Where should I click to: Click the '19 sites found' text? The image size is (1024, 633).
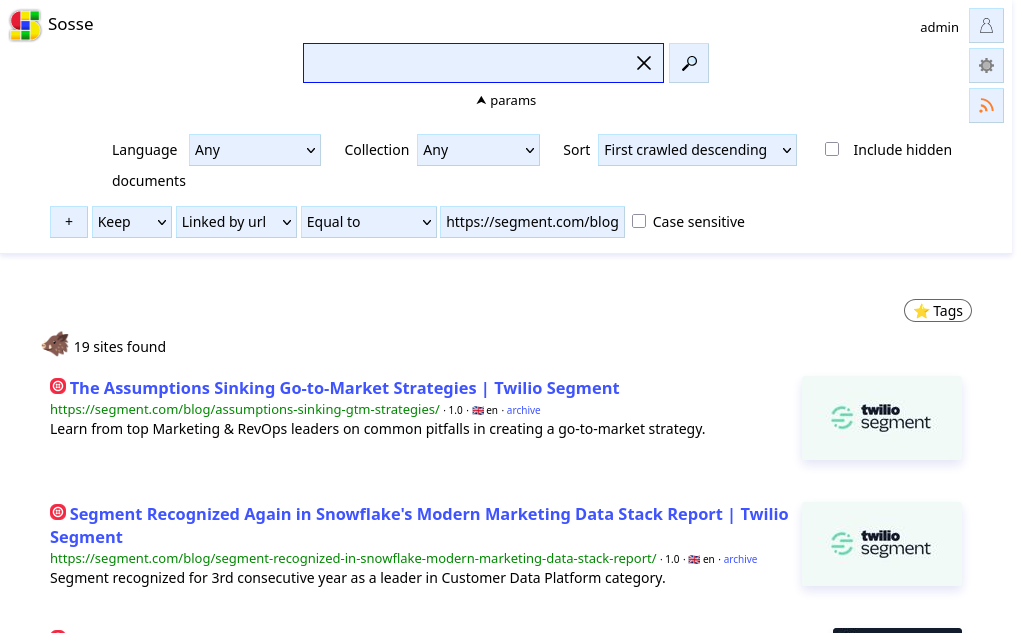120,347
